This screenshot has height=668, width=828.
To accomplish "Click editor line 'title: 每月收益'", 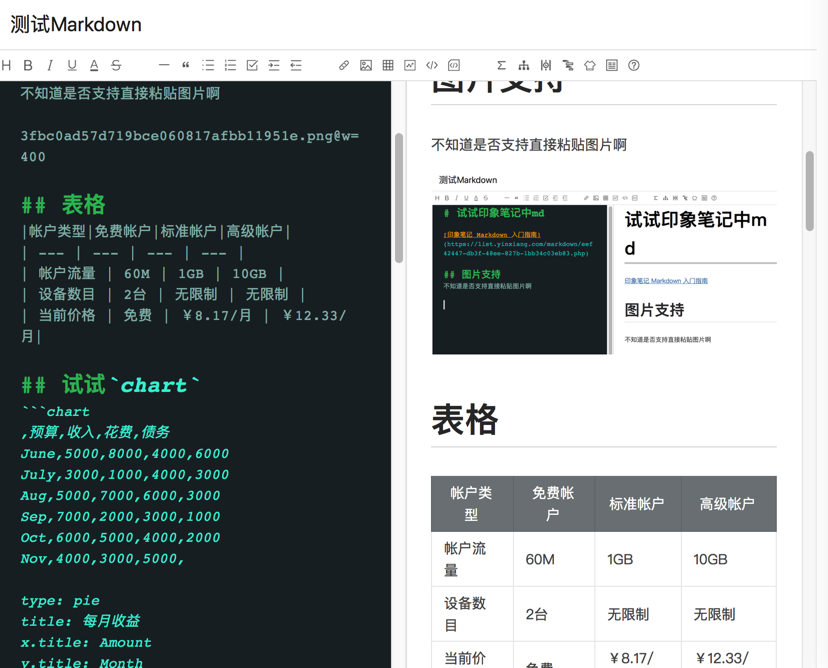I will 80,621.
